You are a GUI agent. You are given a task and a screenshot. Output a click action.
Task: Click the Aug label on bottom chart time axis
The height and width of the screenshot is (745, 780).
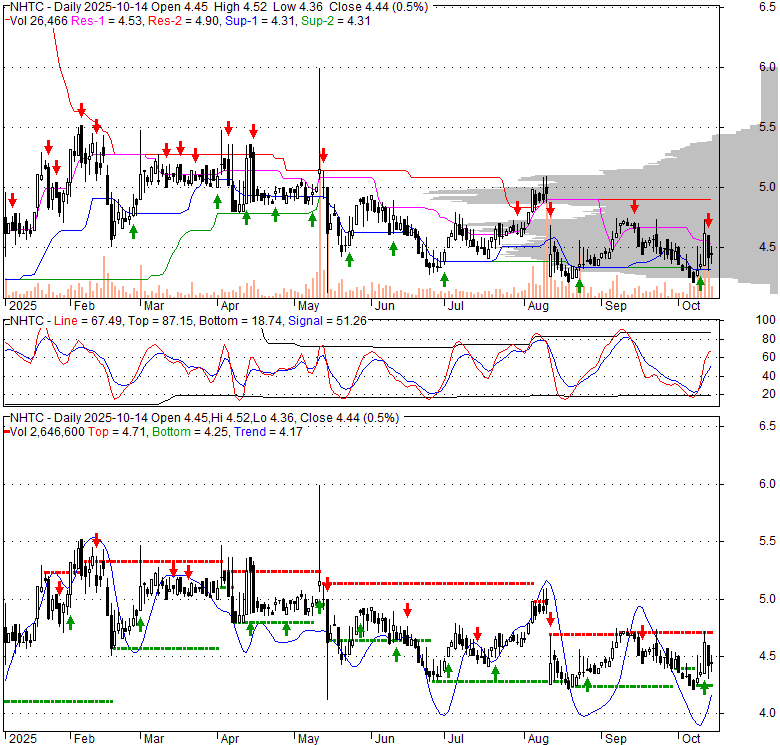click(x=538, y=739)
